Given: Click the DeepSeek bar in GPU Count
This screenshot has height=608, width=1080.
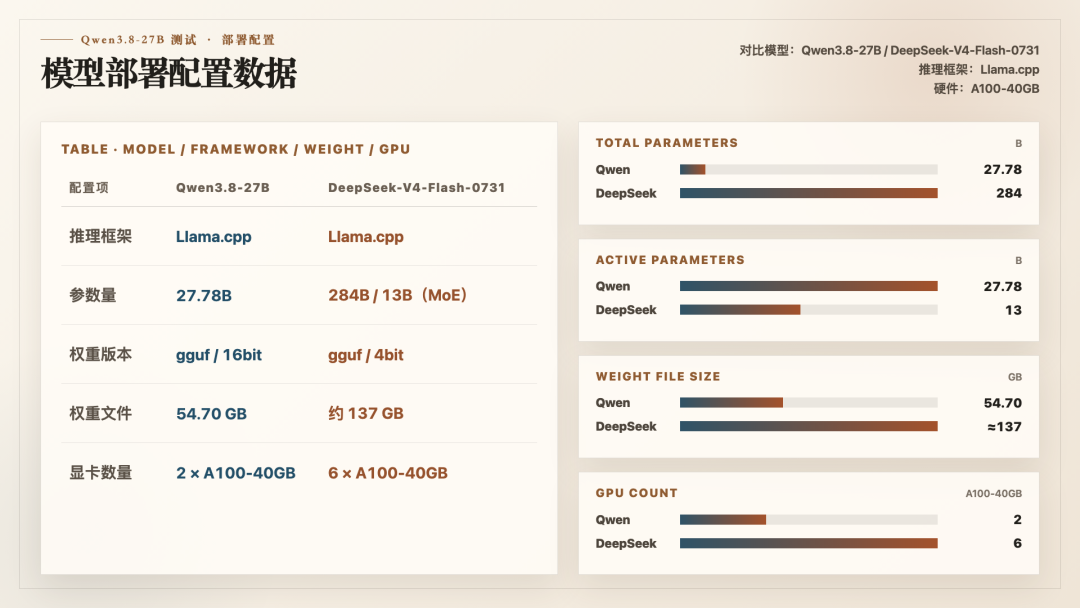Looking at the screenshot, I should 809,543.
